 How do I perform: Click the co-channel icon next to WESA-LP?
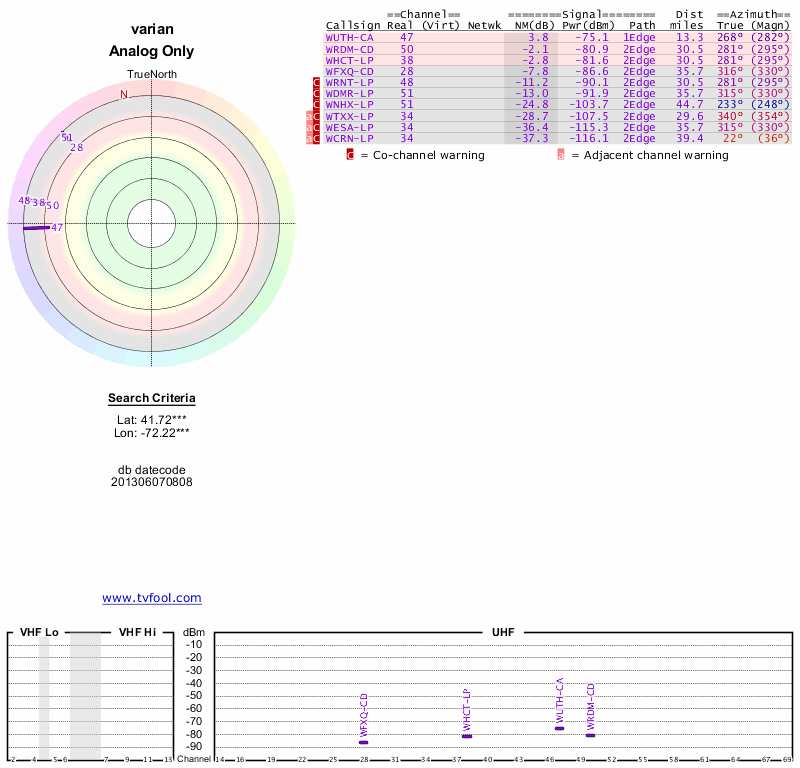click(316, 127)
